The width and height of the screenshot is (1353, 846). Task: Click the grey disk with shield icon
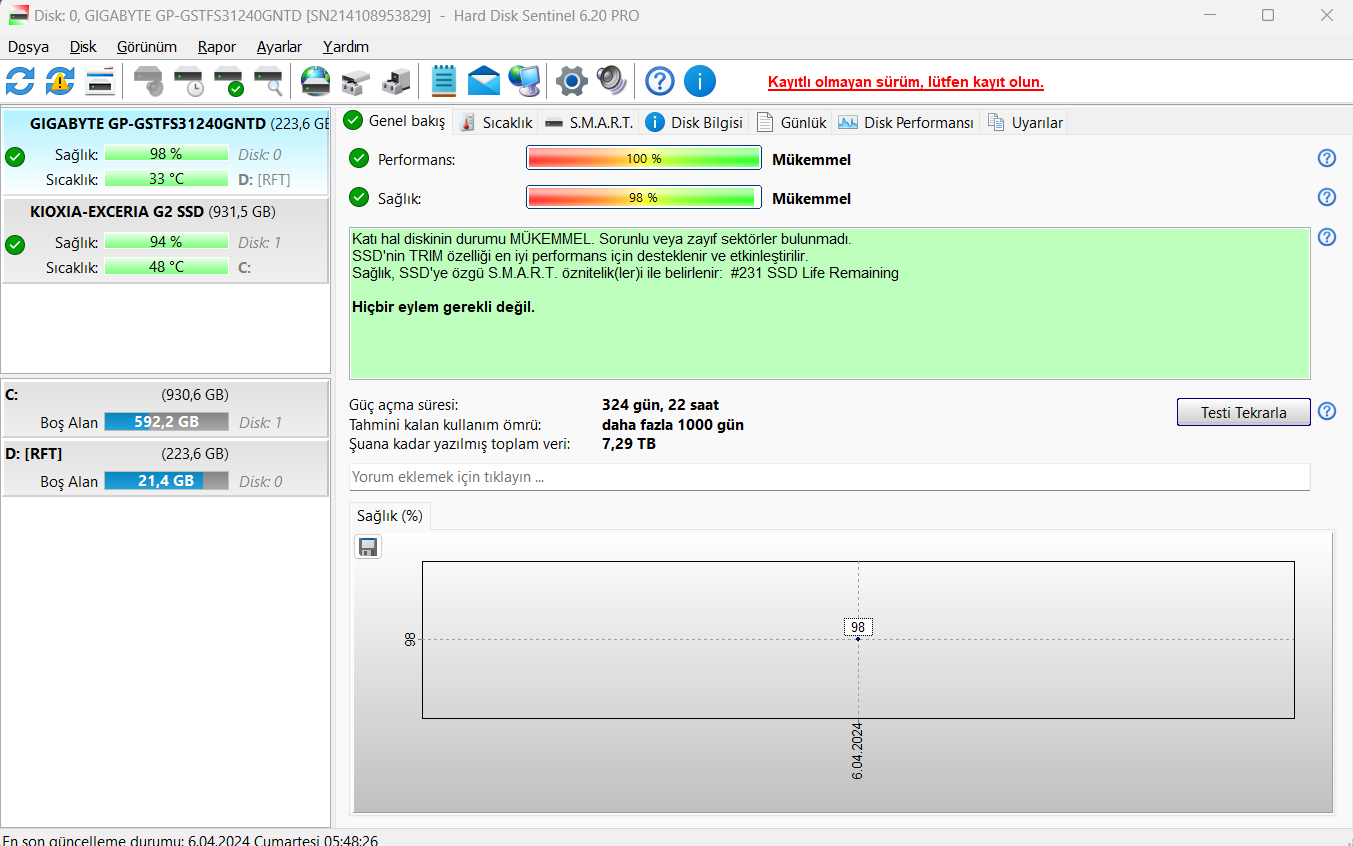[150, 81]
